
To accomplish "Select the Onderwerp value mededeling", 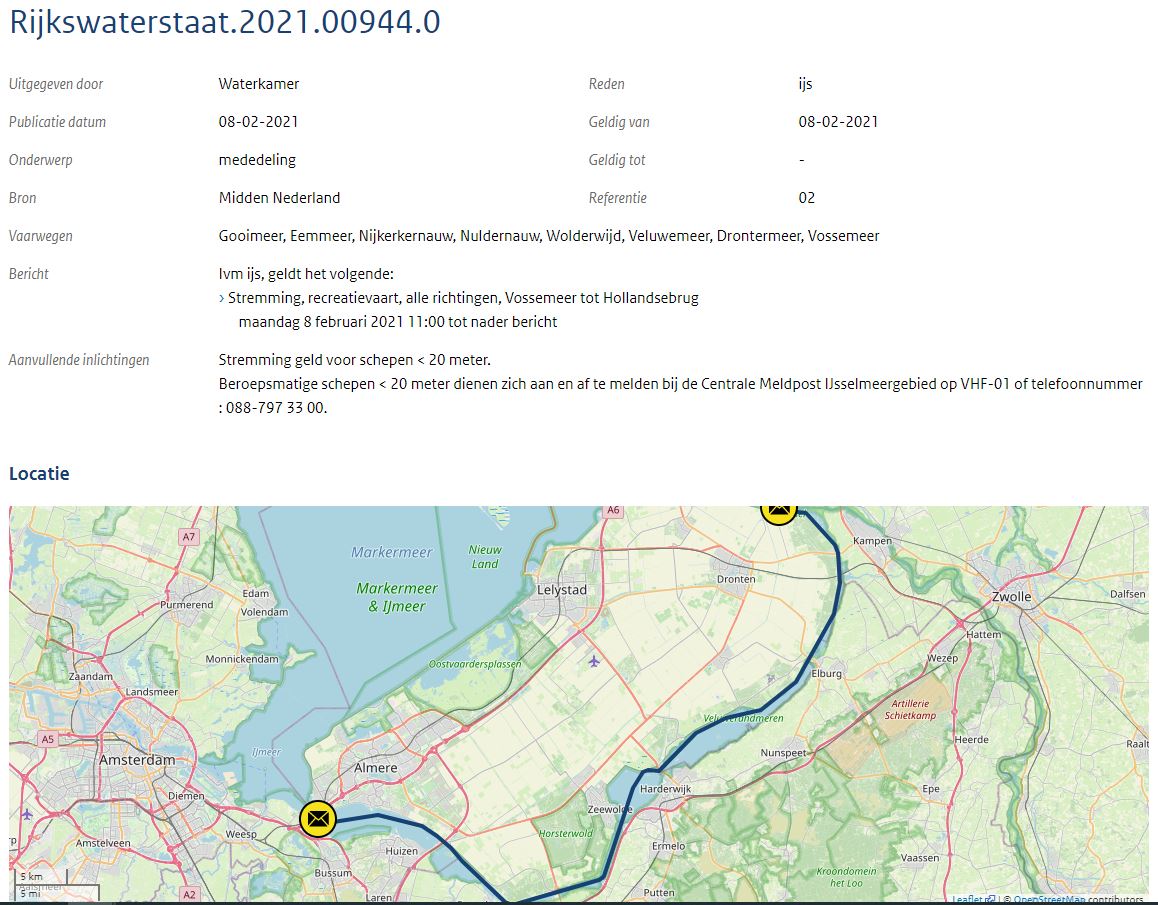I will point(257,160).
